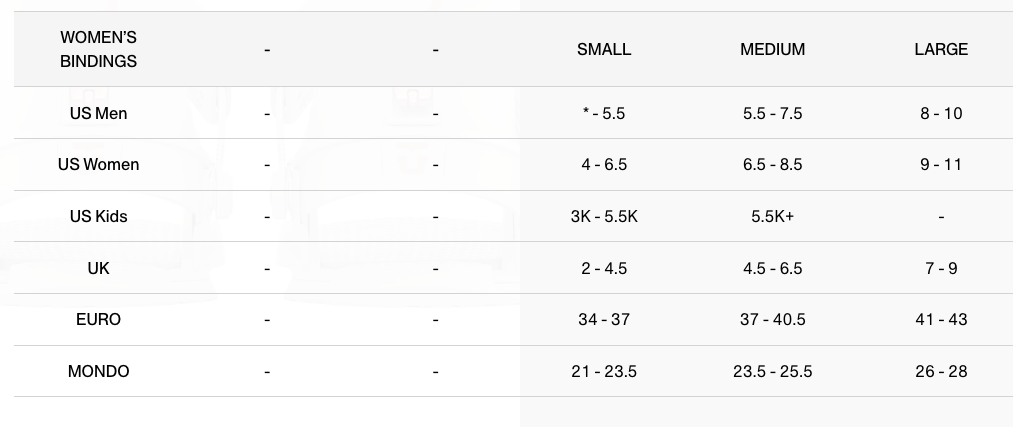Click US Kids small size '3K - 5.5K'
Screen dimensions: 1013x427
(604, 216)
